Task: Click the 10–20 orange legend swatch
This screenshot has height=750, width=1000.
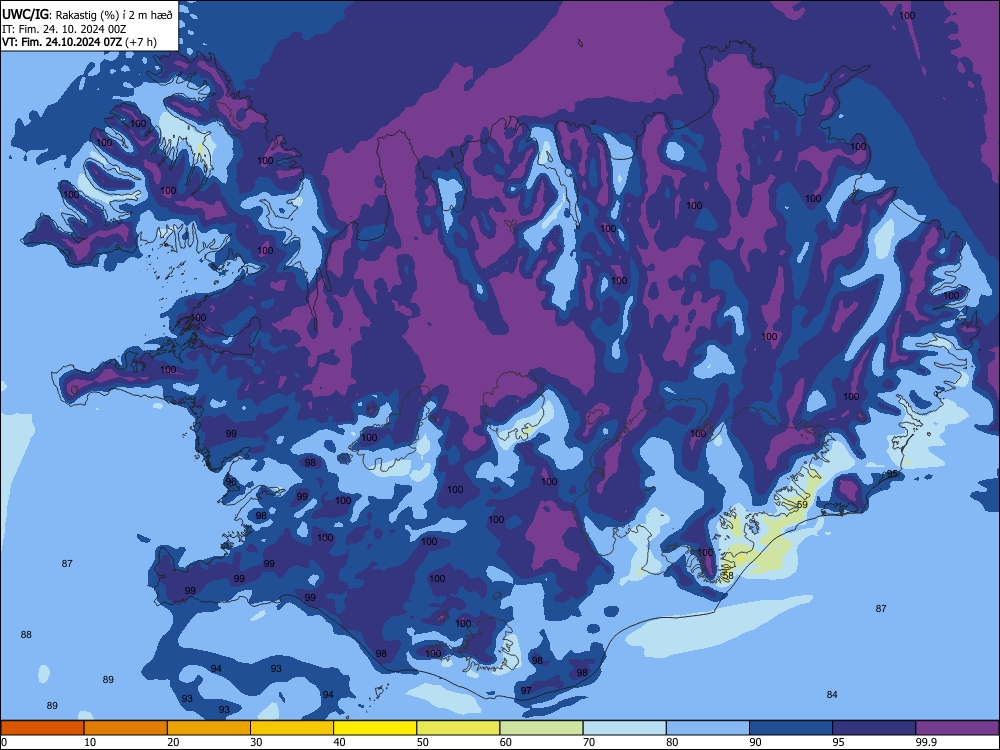Action: 126,728
